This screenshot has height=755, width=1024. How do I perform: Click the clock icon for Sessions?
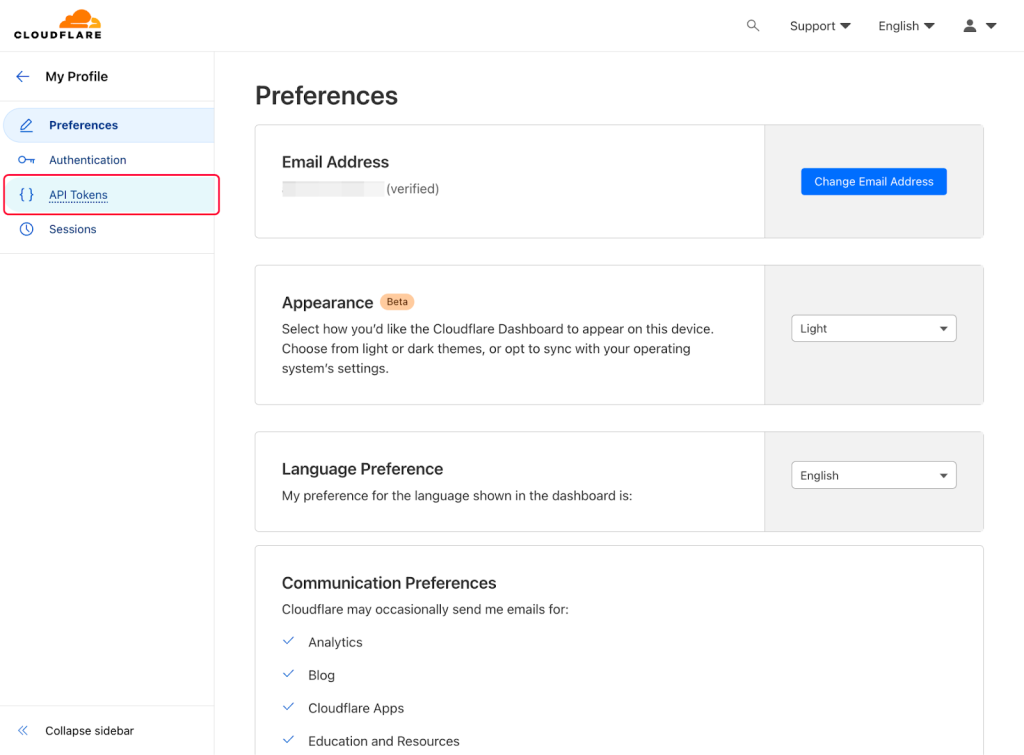(x=27, y=230)
